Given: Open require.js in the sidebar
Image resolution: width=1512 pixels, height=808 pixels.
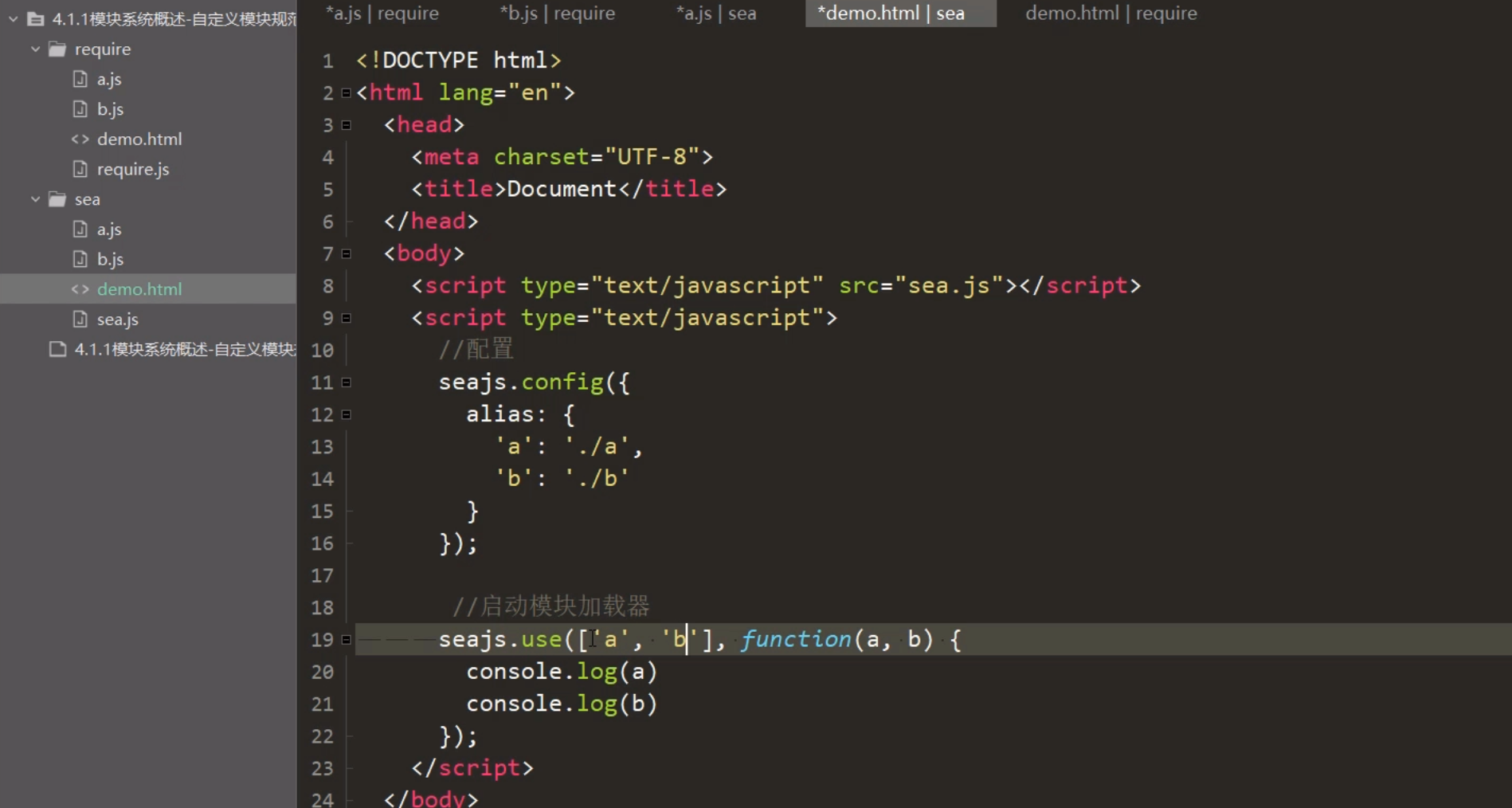Looking at the screenshot, I should point(133,169).
